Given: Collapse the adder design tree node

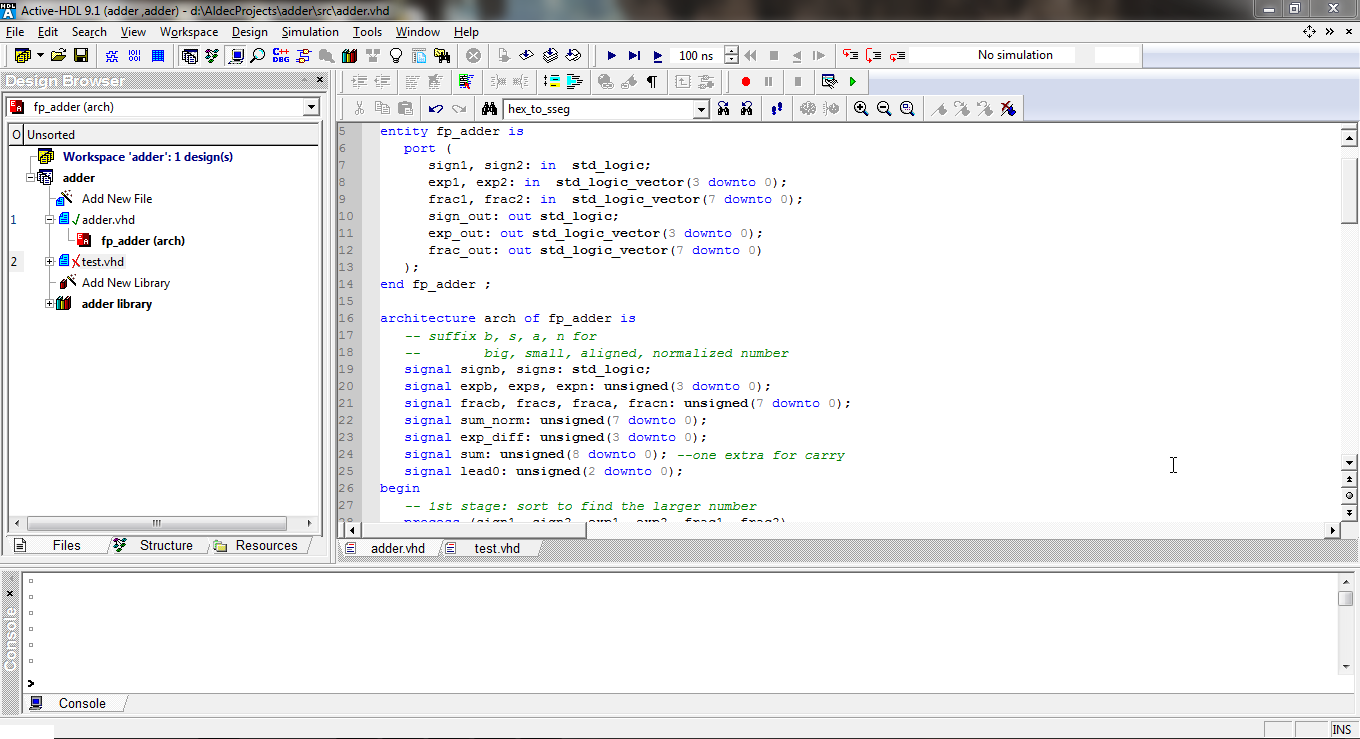Looking at the screenshot, I should pyautogui.click(x=31, y=177).
